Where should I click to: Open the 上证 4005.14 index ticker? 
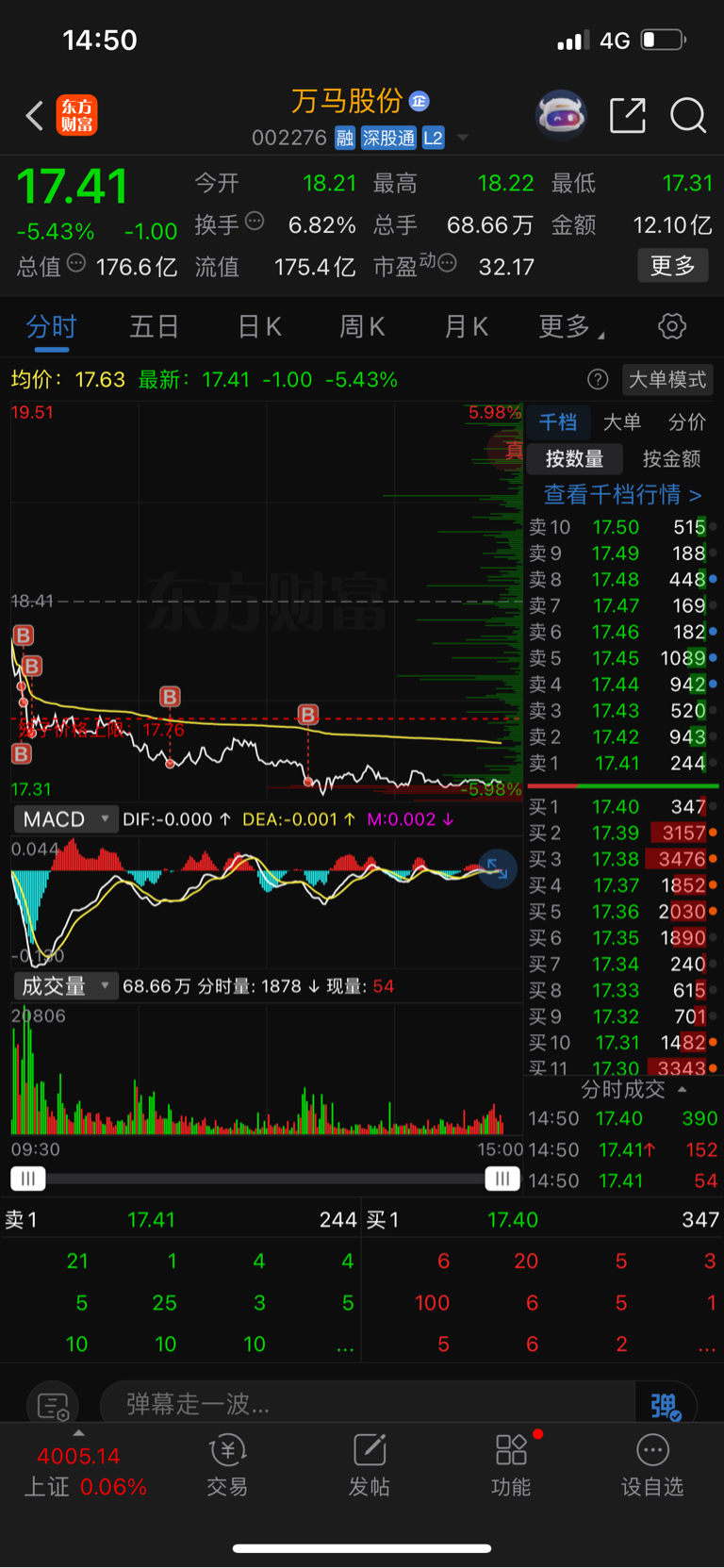click(x=85, y=1471)
